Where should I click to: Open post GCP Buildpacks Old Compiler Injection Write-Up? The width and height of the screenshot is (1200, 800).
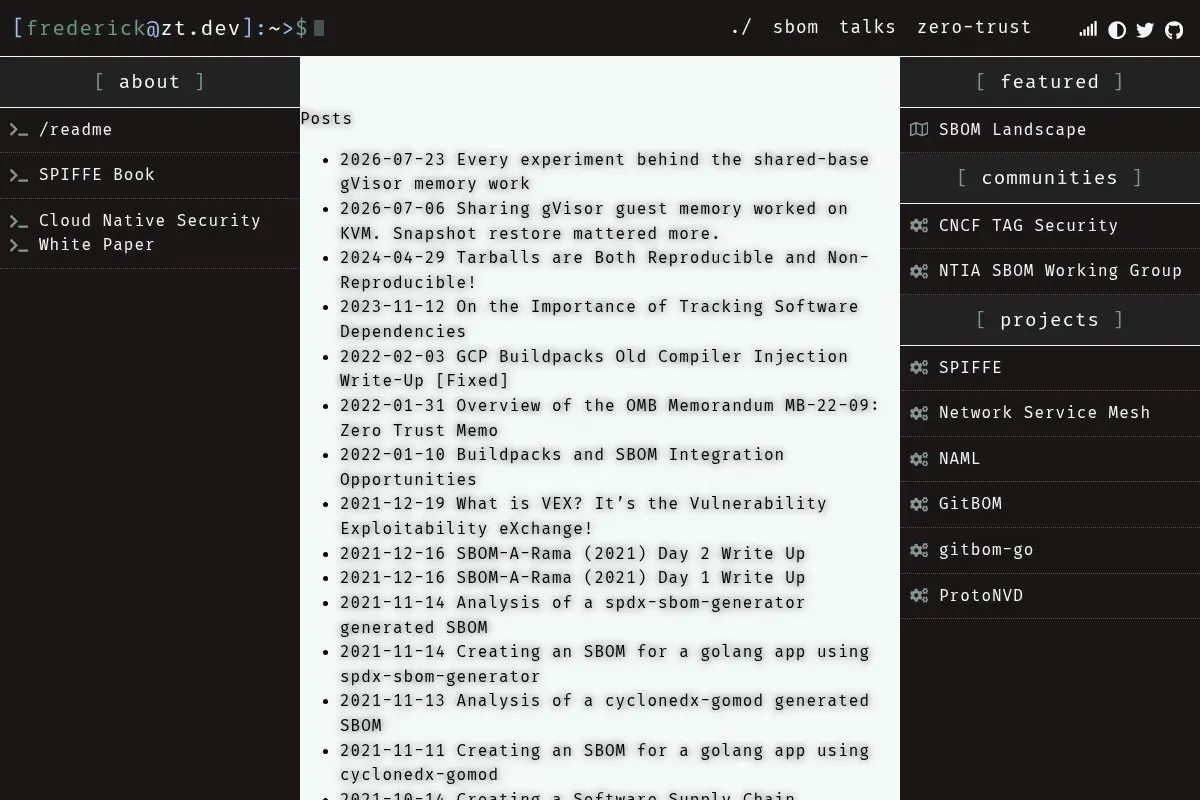pos(594,368)
